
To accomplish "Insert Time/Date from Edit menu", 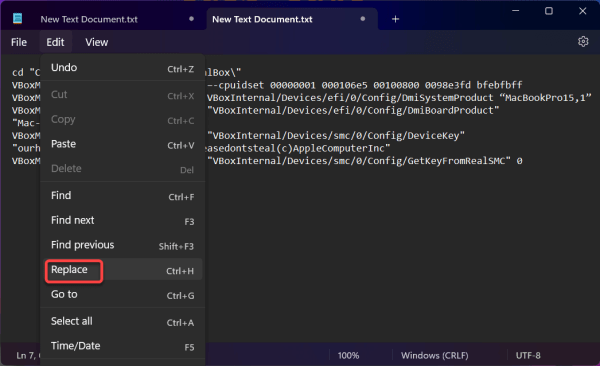I will coord(122,346).
